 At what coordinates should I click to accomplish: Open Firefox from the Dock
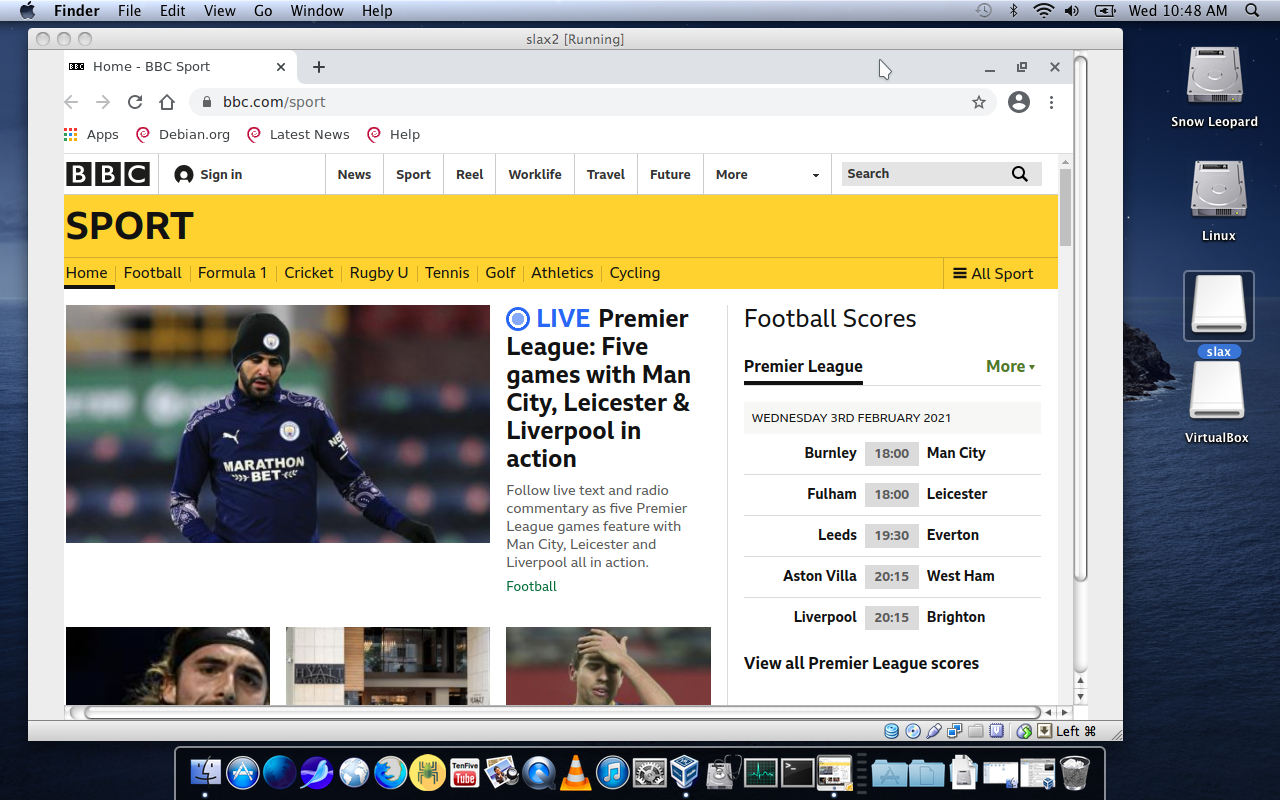coord(391,772)
